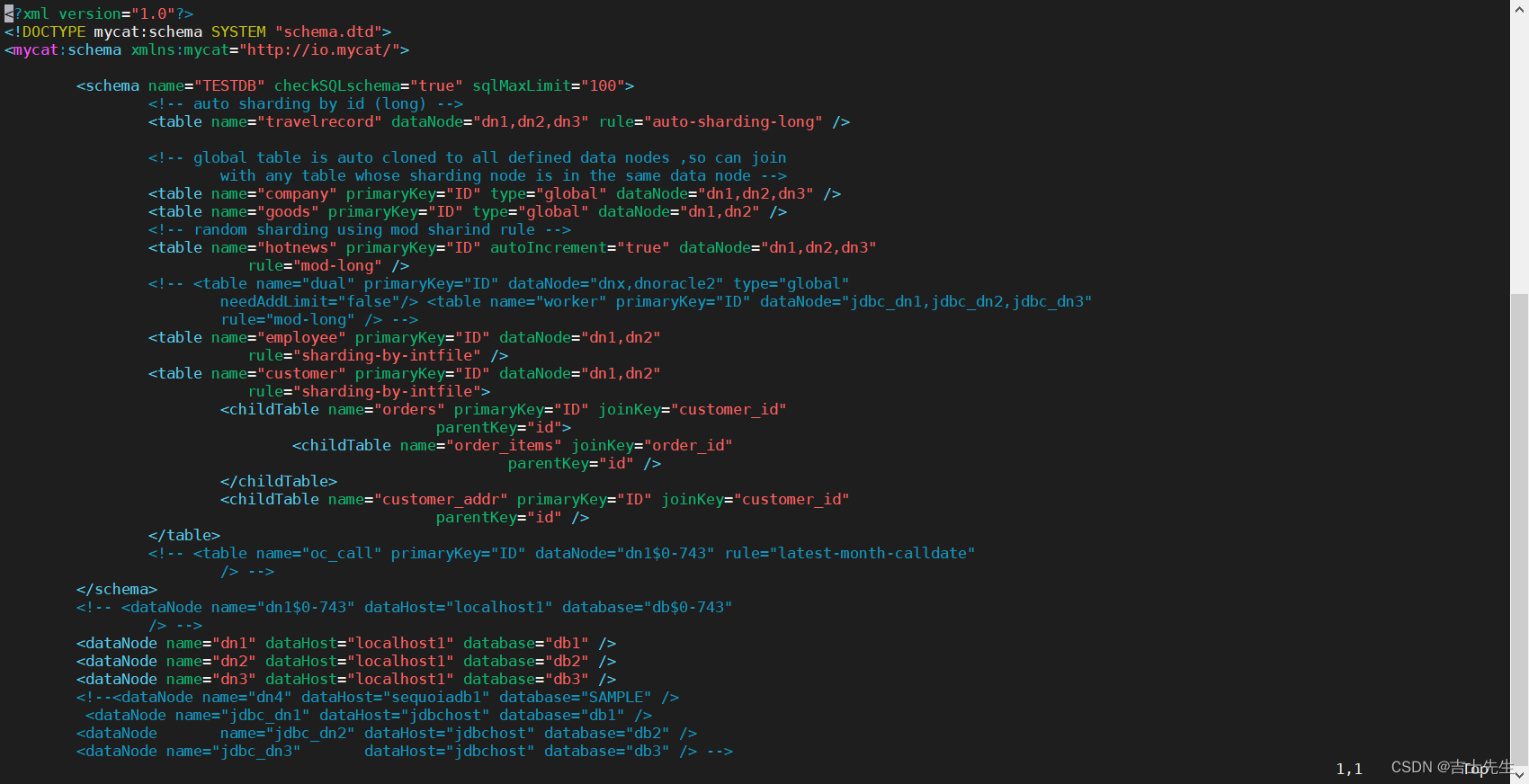Click the "SAMPLE" database text
The height and width of the screenshot is (784, 1529).
click(616, 697)
